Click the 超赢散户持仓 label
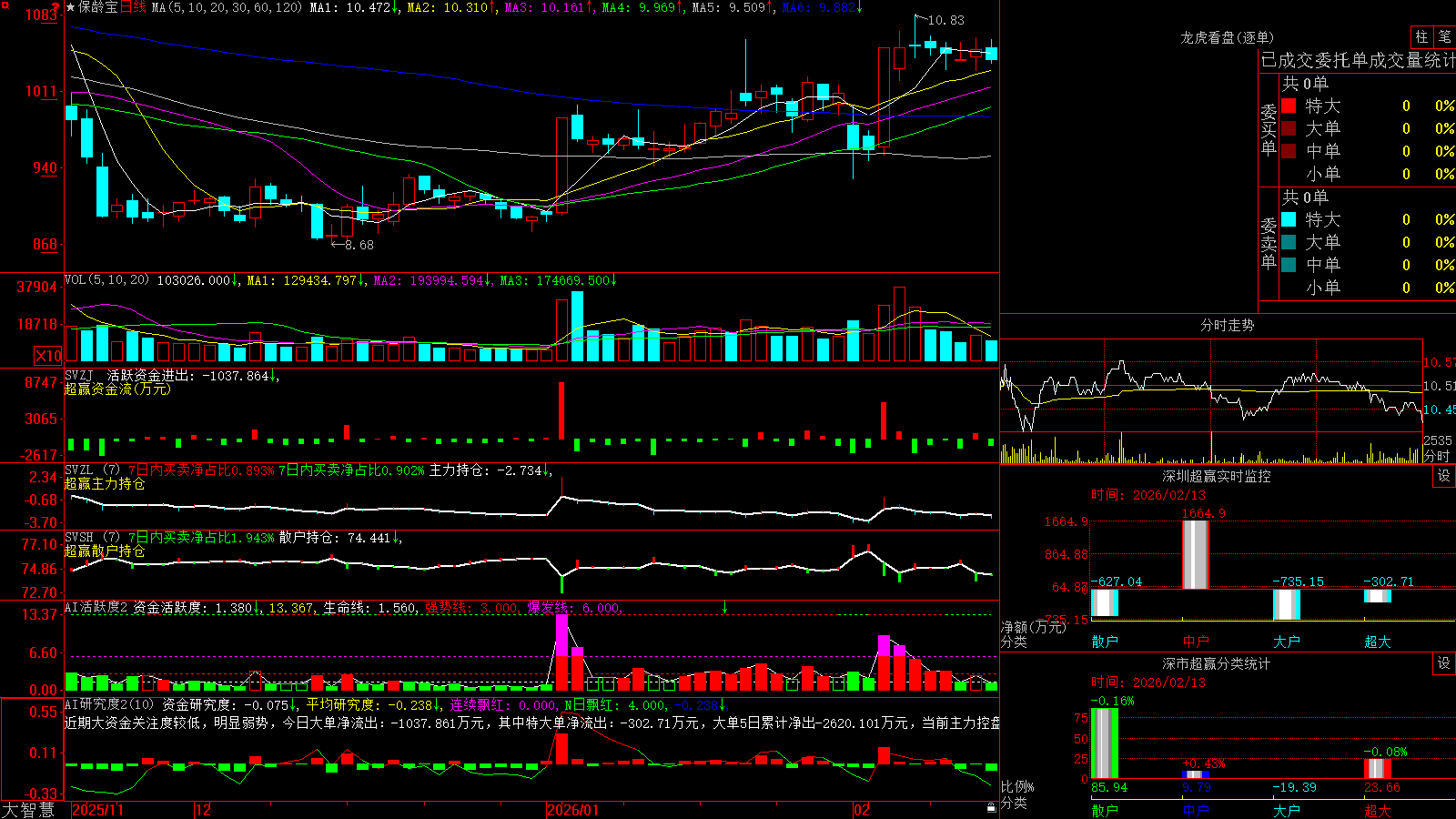Screen dimensions: 1456x819 pyautogui.click(x=105, y=551)
